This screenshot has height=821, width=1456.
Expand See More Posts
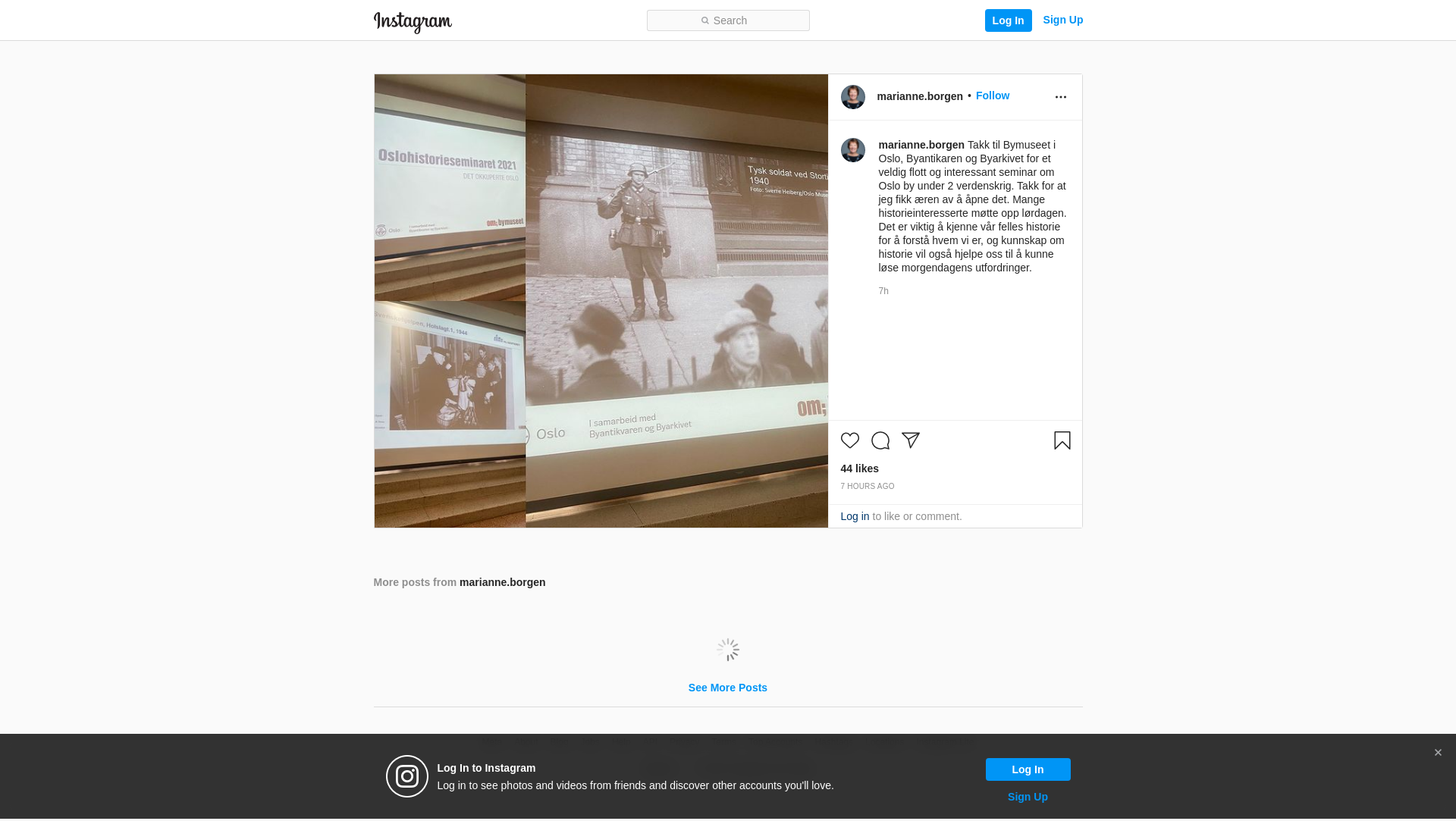727,688
